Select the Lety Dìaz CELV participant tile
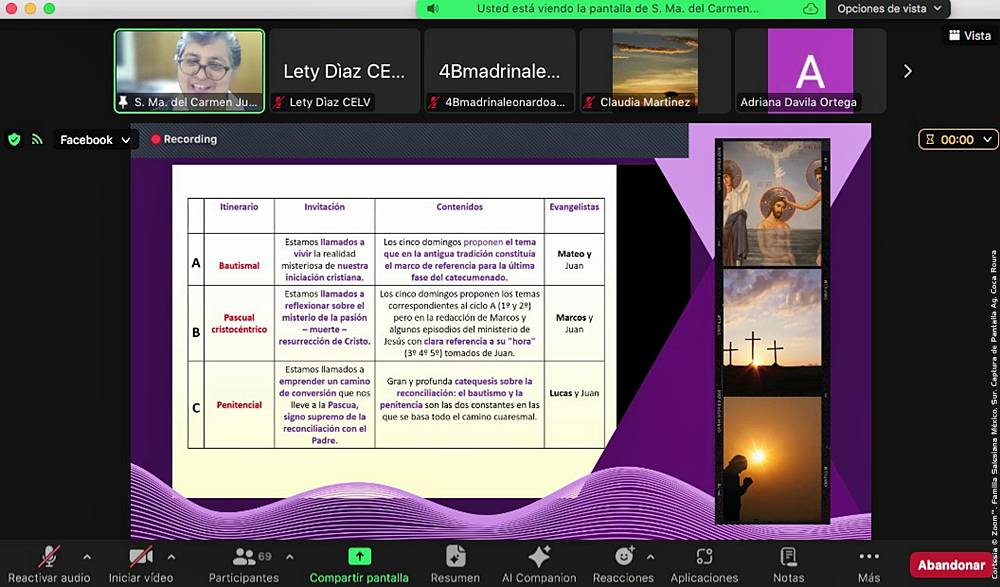The width and height of the screenshot is (1000, 587). [344, 71]
